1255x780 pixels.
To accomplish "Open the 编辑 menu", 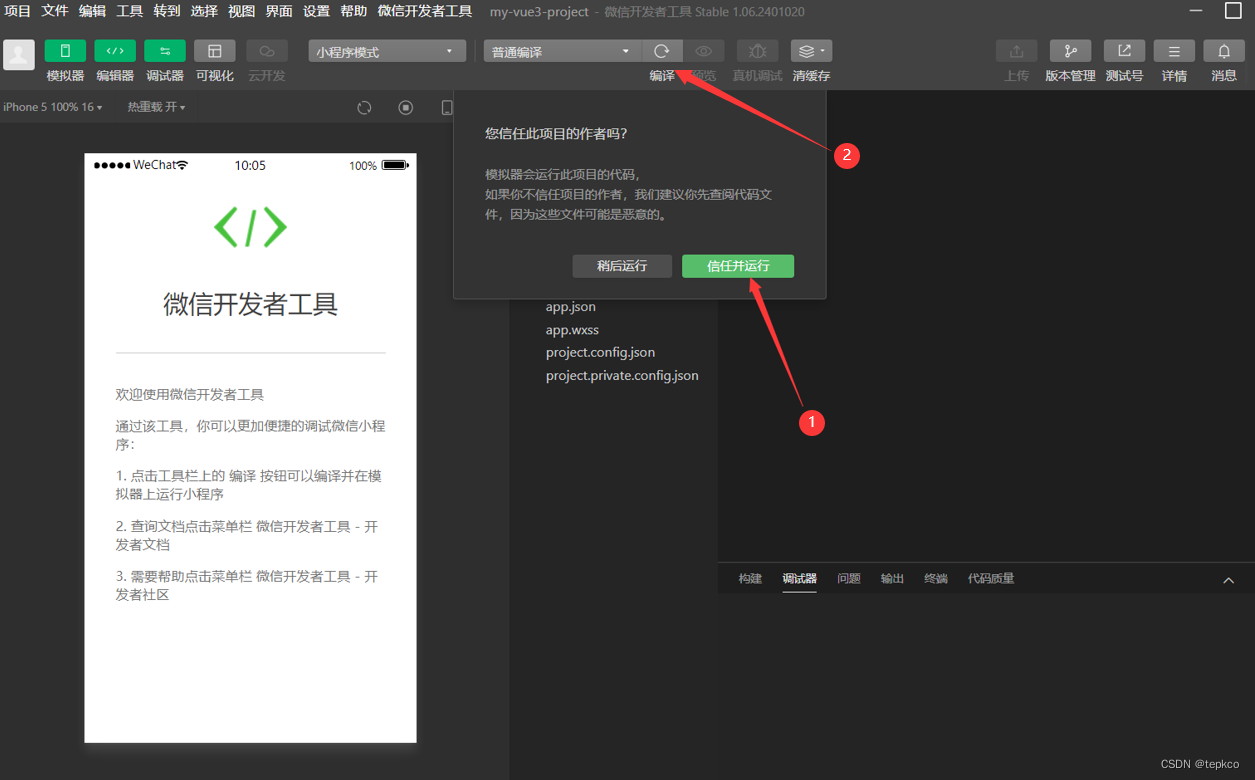I will (92, 11).
